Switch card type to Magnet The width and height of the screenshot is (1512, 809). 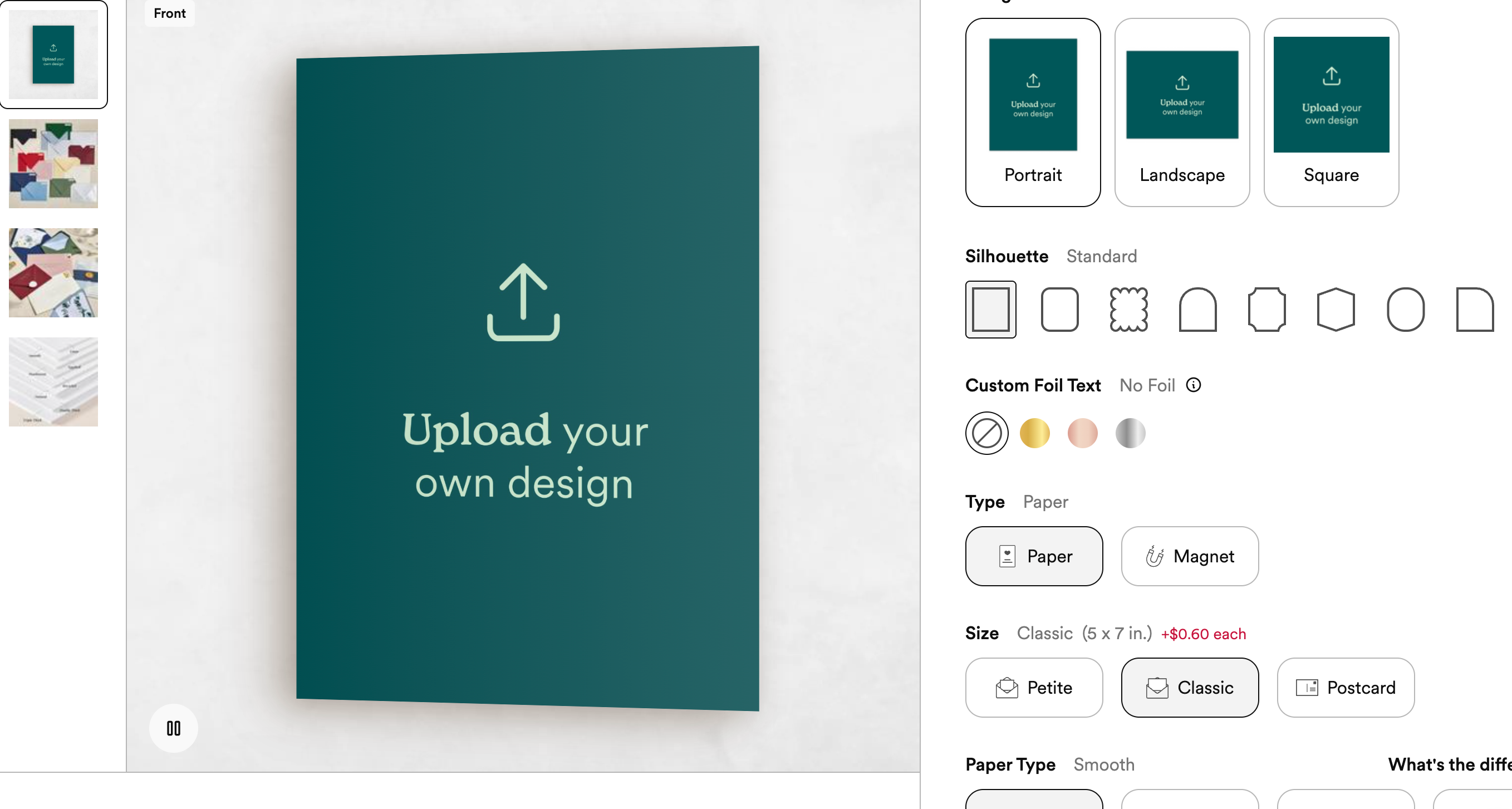click(x=1189, y=556)
